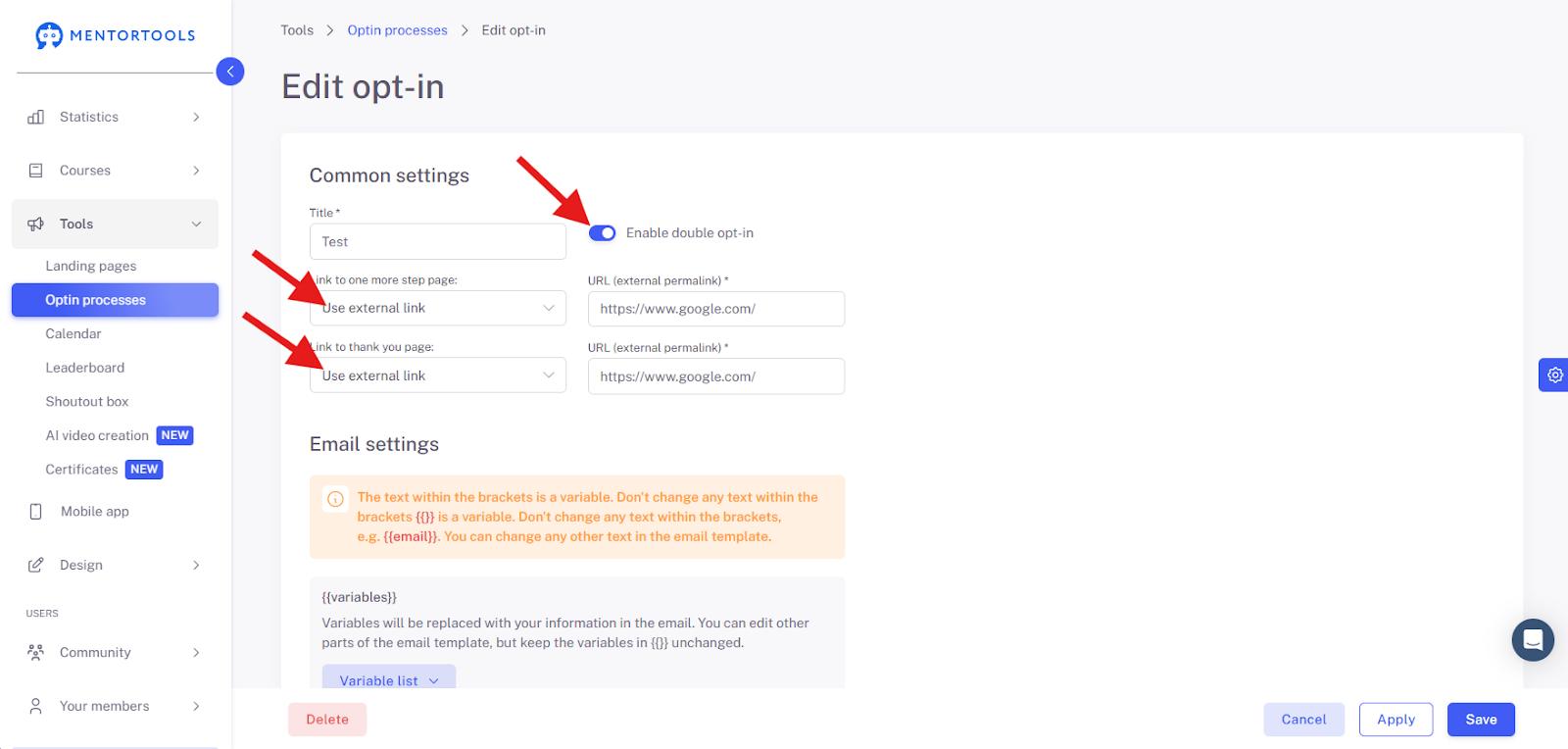Open Link to thank you page dropdown

point(438,375)
